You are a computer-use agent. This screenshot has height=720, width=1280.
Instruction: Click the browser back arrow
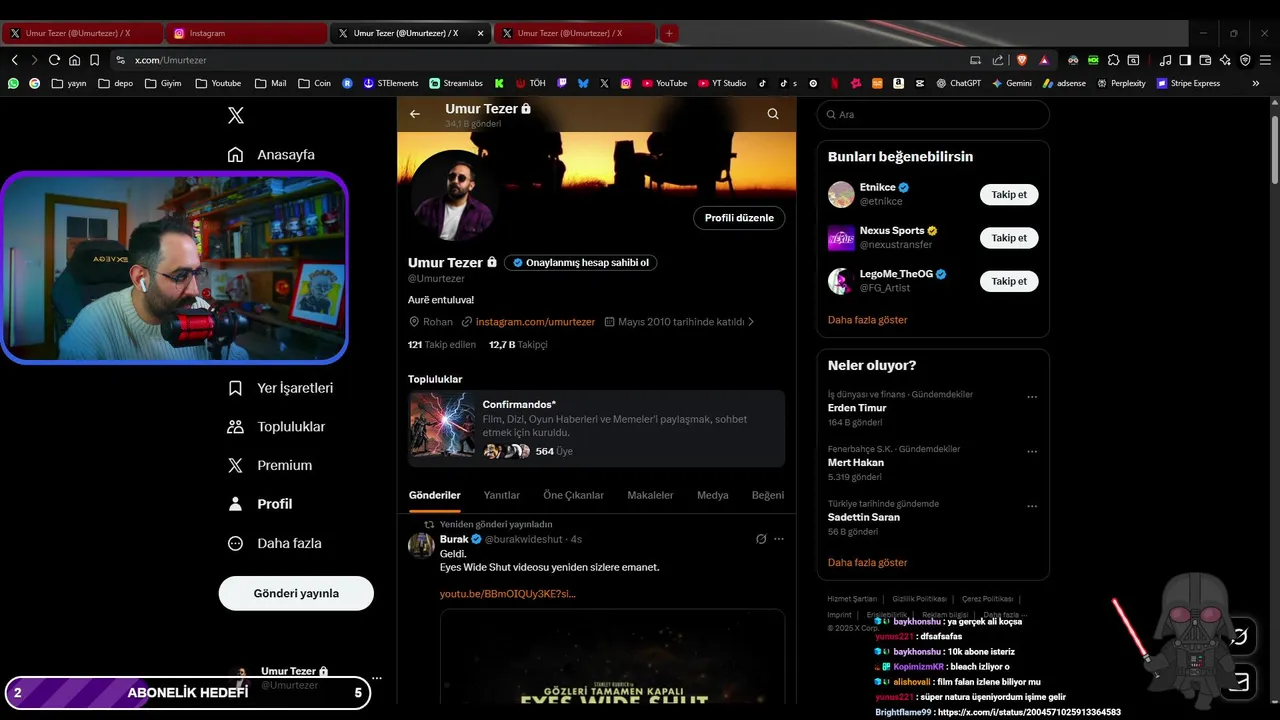point(14,60)
